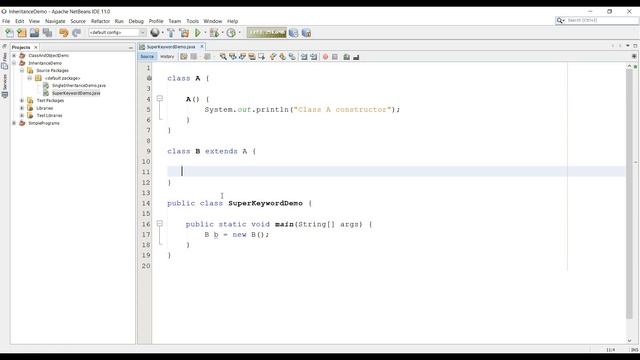Screen dimensions: 640x360
Task: Open the Debug menu
Action: click(136, 21)
